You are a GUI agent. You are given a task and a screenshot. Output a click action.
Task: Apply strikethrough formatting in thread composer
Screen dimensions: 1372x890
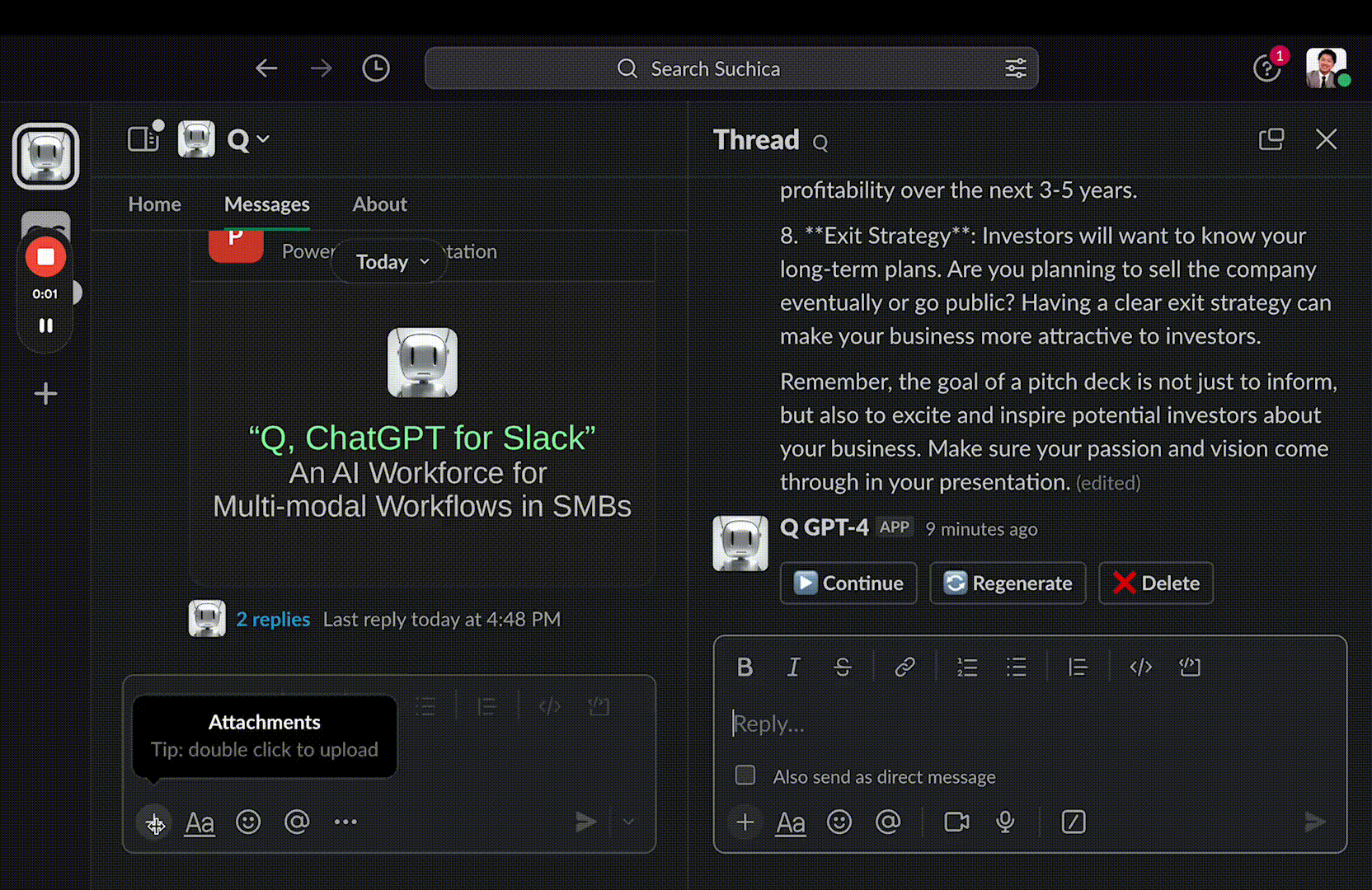point(842,667)
